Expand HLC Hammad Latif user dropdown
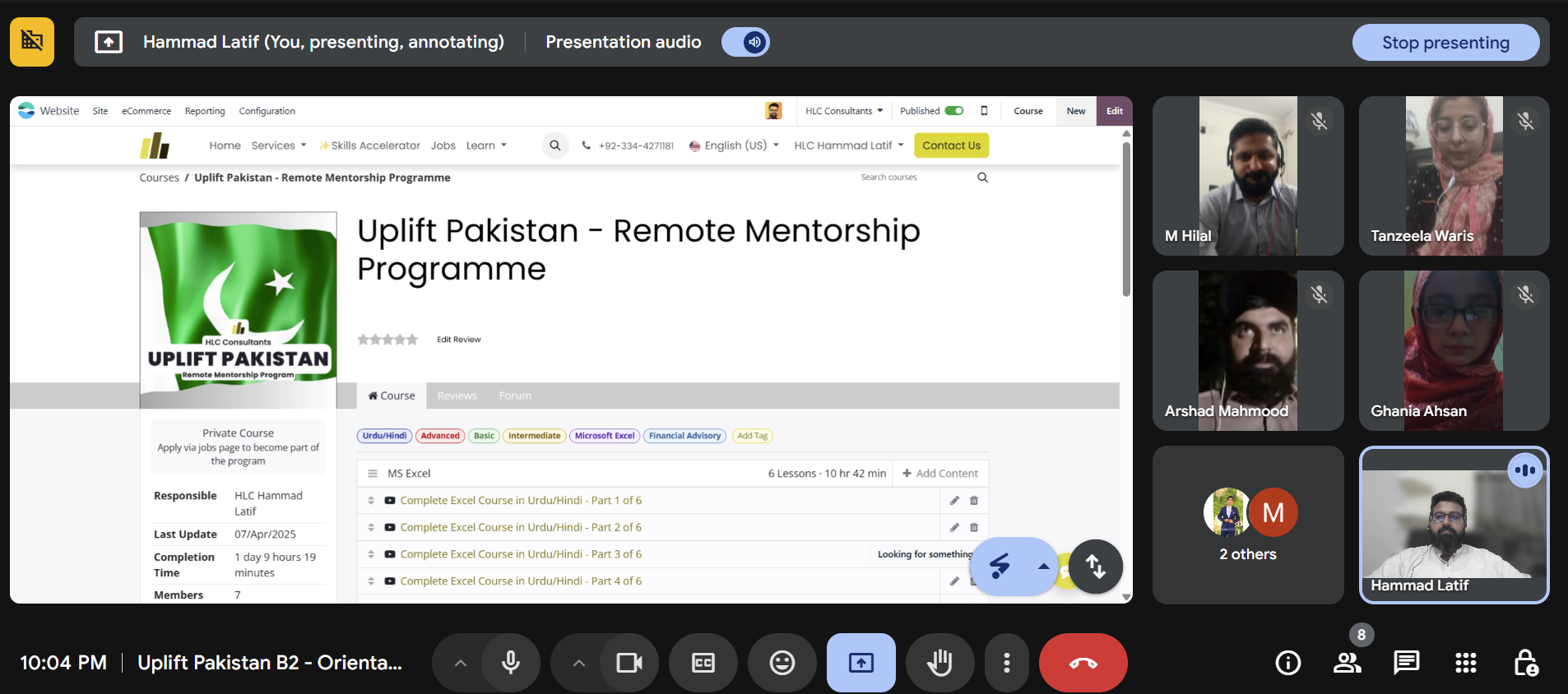The width and height of the screenshot is (1568, 694). (x=849, y=146)
